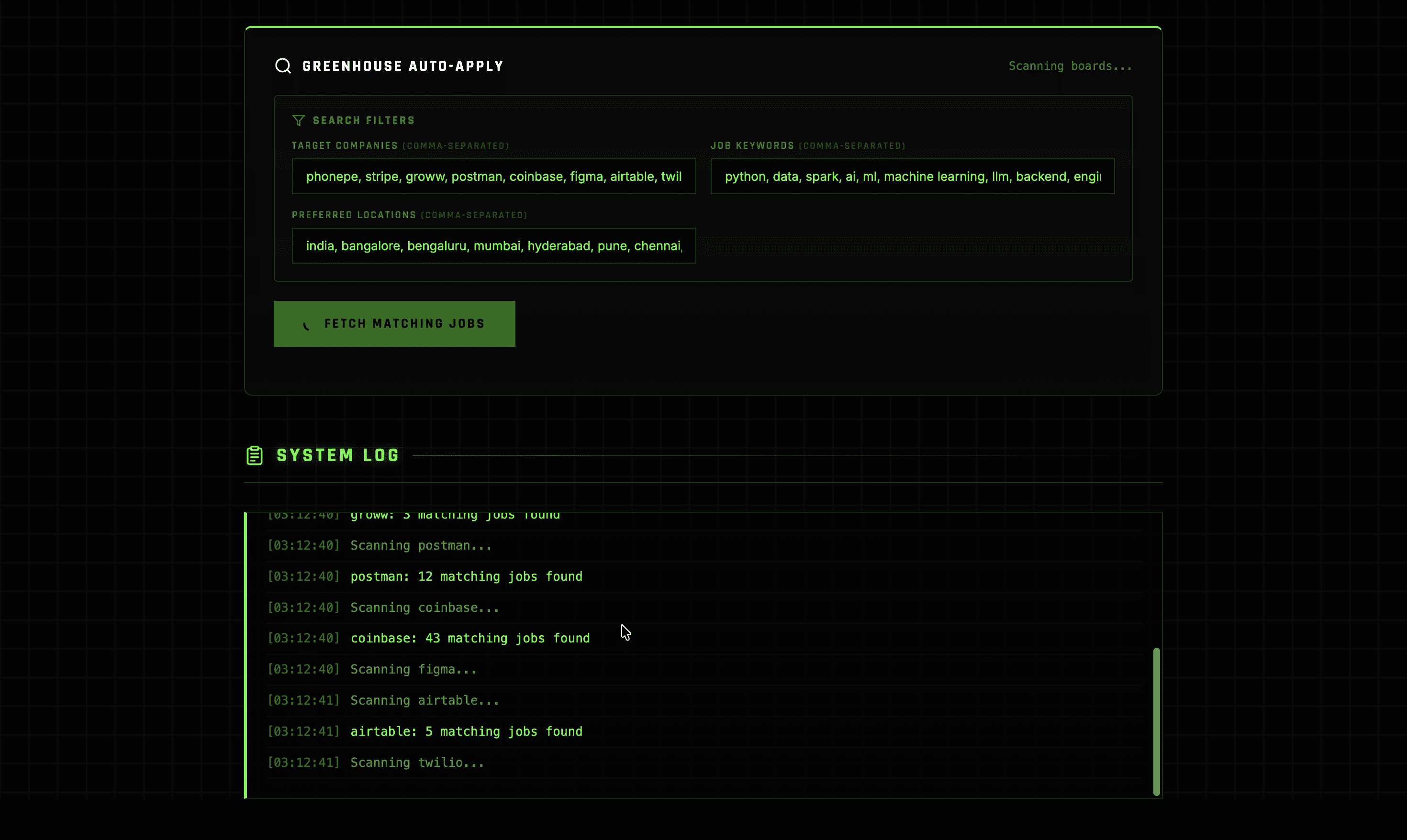Click the magnifier icon beside Greenhouse Auto-Apply
Screen dimensions: 1407x840
coord(283,66)
